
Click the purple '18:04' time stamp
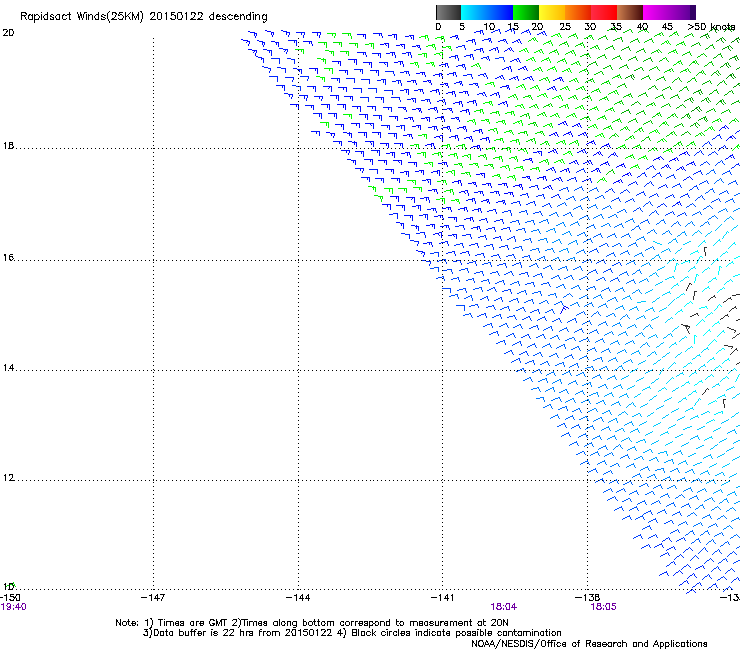coord(504,607)
